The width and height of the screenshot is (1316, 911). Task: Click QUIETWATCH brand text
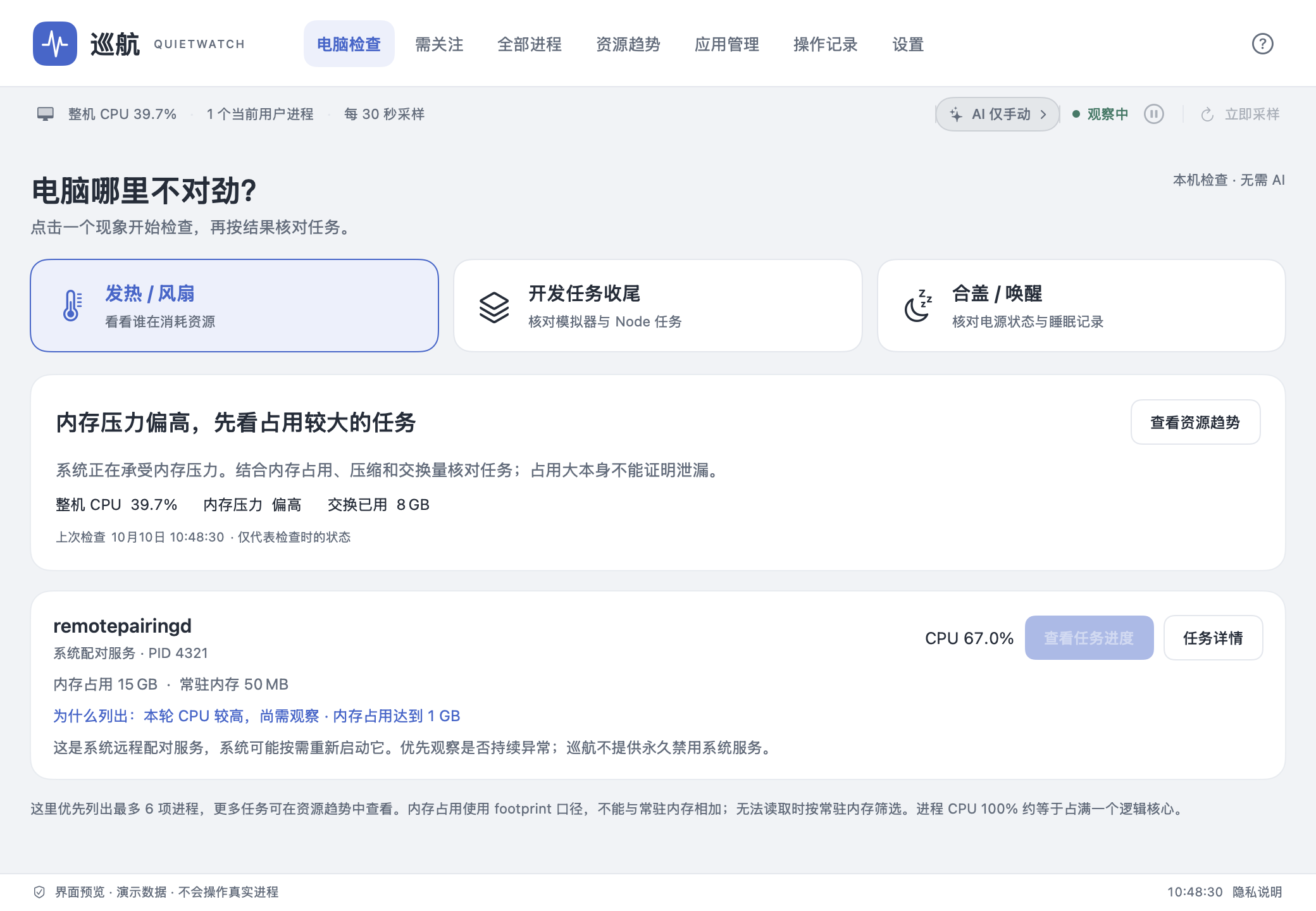pyautogui.click(x=199, y=44)
